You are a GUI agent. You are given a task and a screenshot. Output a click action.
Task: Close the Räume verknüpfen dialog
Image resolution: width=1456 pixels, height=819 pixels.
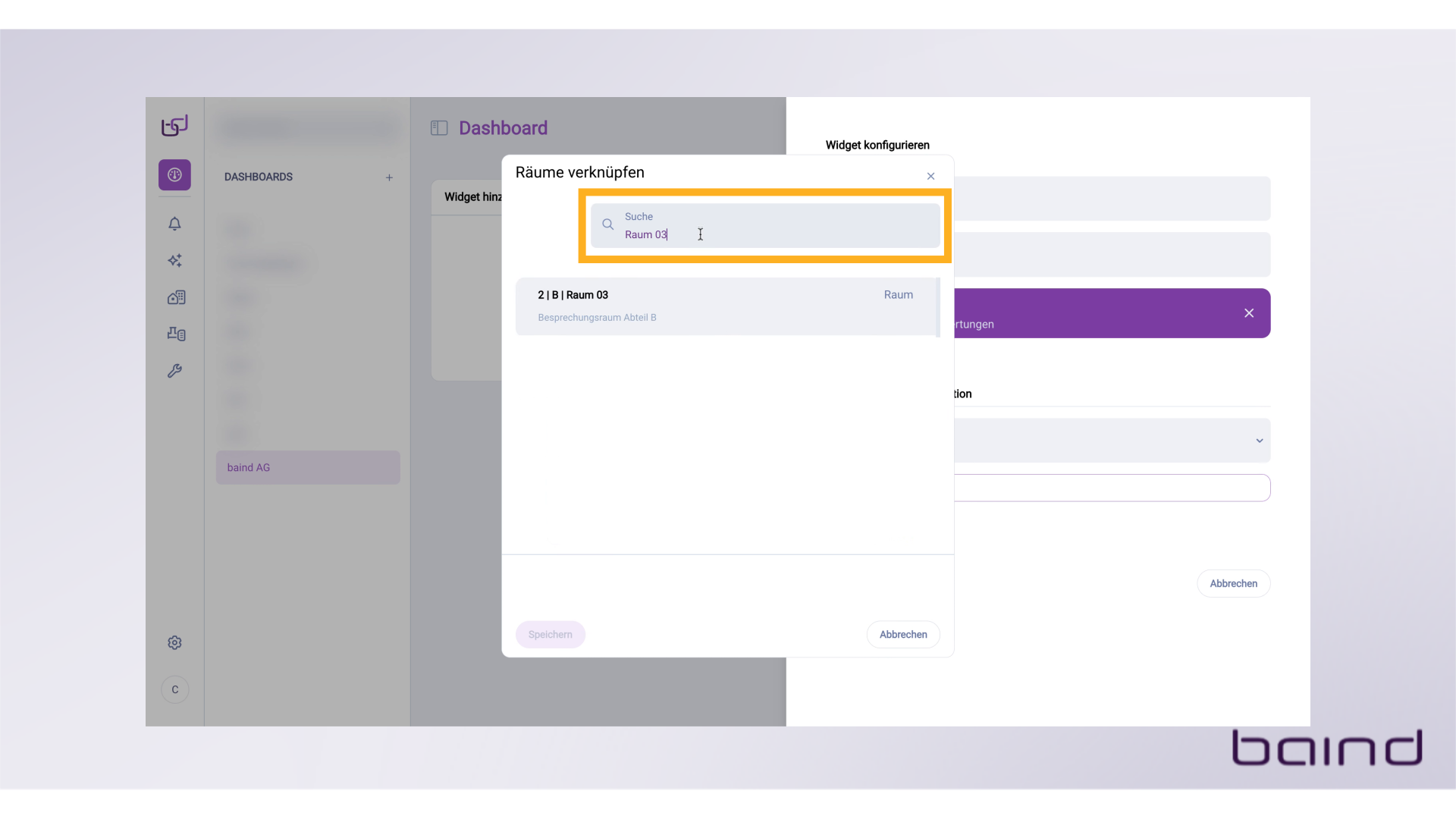tap(930, 176)
